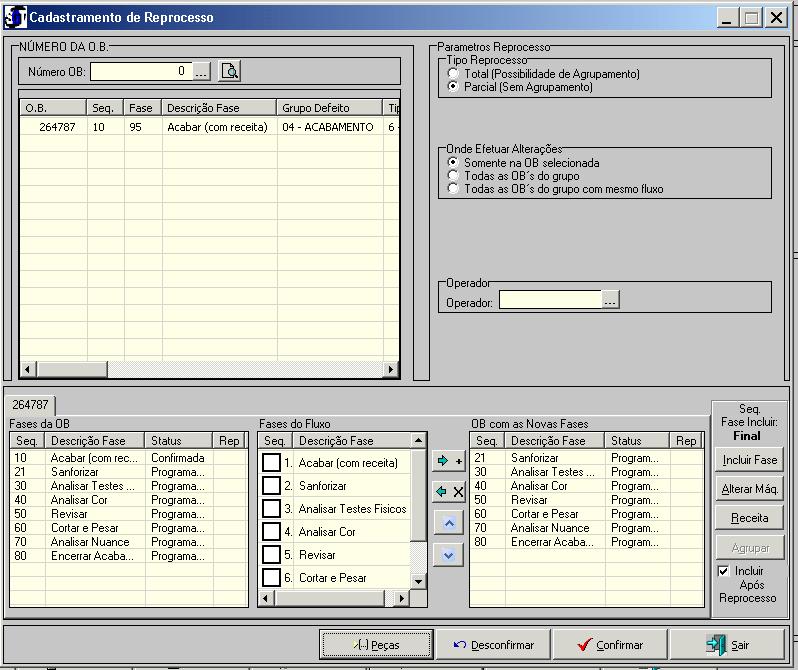The image size is (798, 670).
Task: Select Total (Possibilidade de Agrupamento) option
Action: 454,74
